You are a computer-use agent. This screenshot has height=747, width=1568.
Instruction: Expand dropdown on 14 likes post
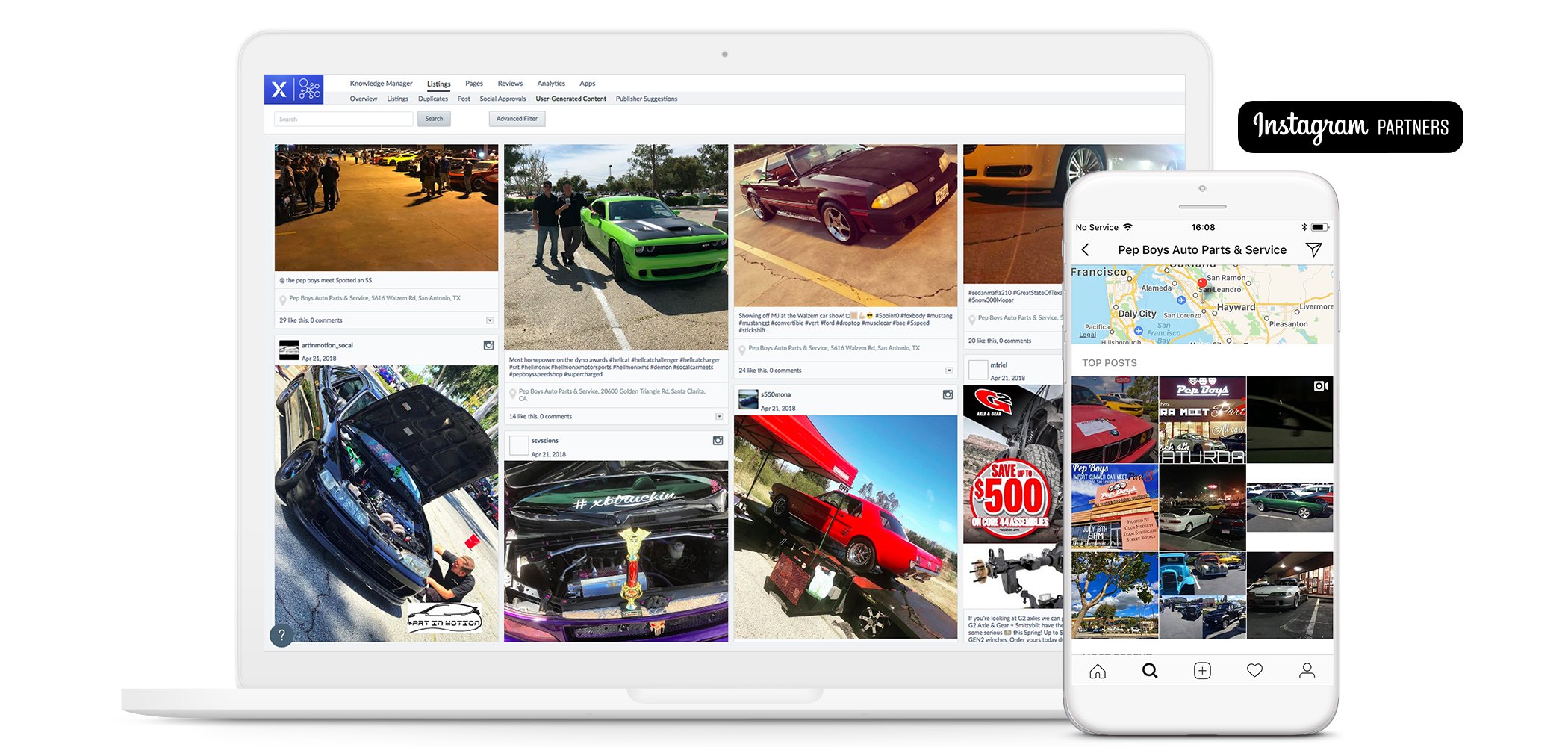[x=719, y=417]
